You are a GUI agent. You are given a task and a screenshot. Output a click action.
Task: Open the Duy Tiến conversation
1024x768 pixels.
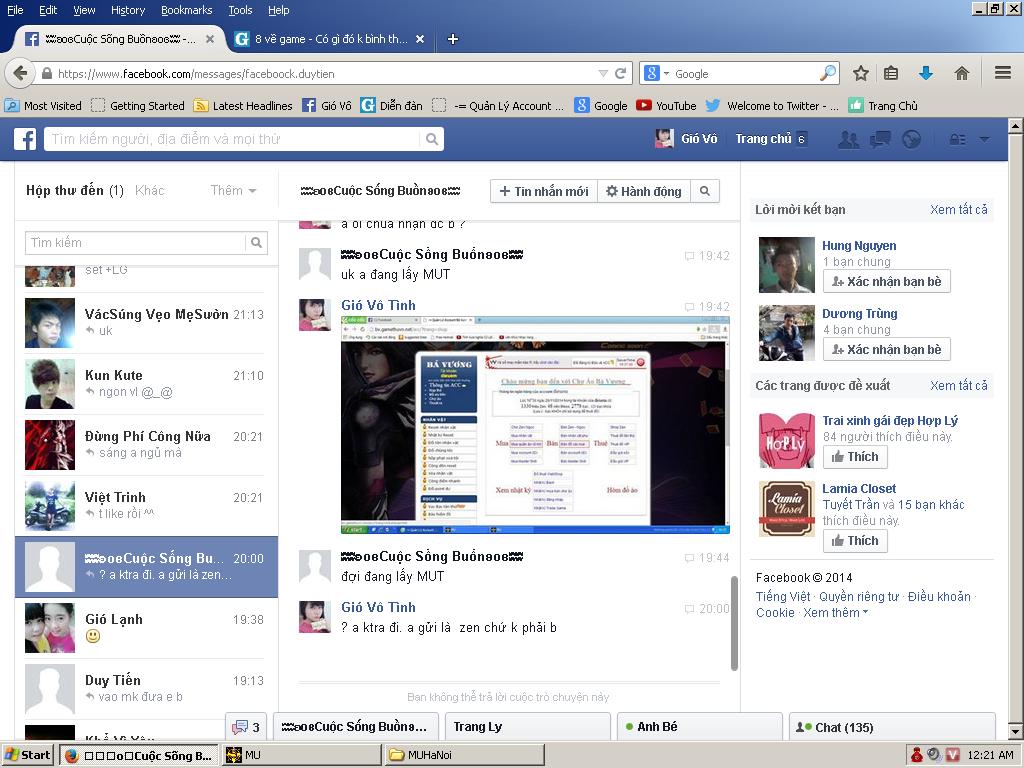[145, 689]
